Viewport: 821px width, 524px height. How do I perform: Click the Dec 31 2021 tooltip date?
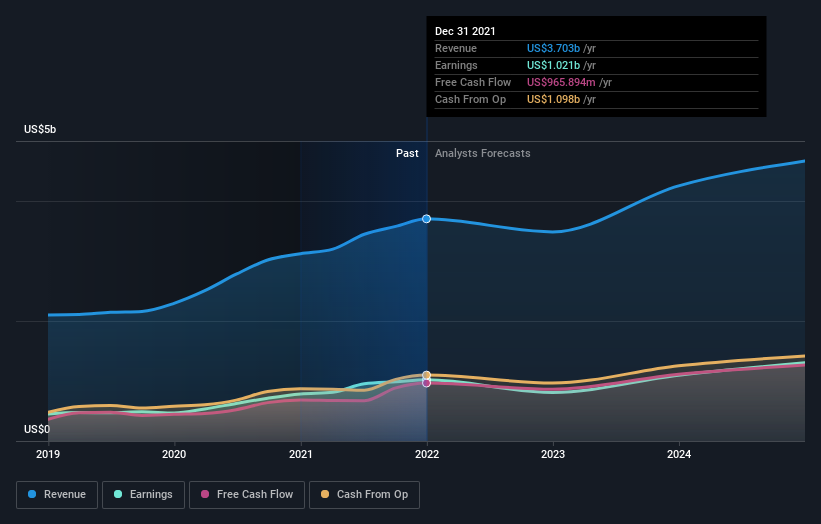pyautogui.click(x=465, y=31)
